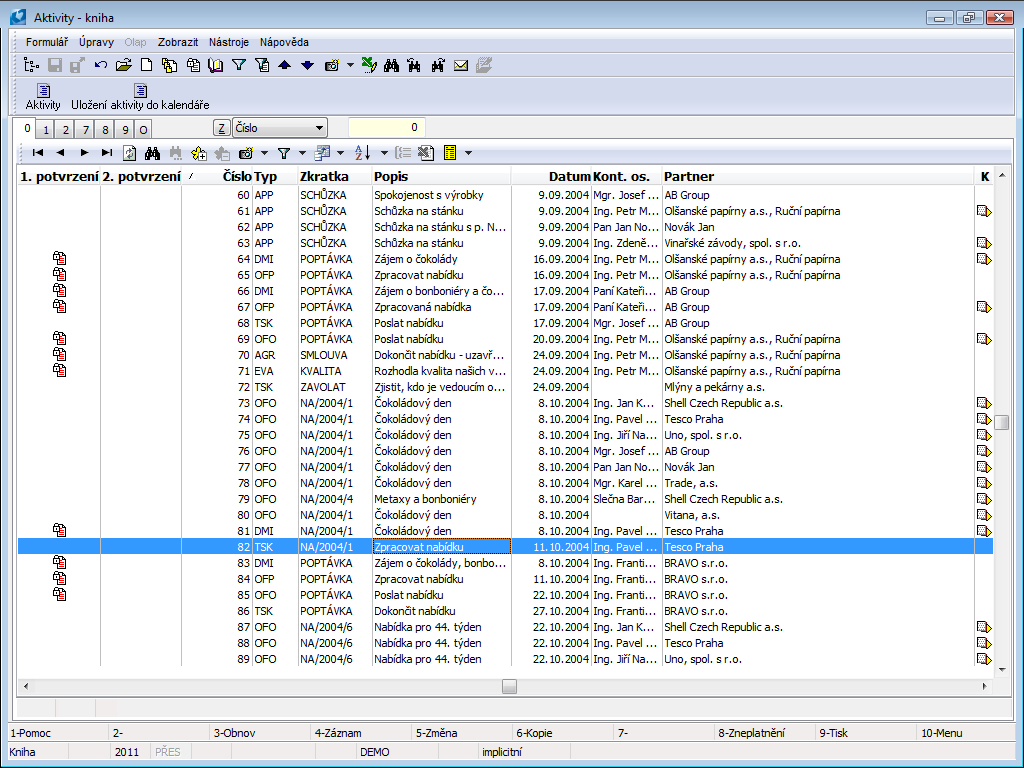Open the yellow folder icon in toolbar
This screenshot has height=768, width=1024.
tap(123, 66)
